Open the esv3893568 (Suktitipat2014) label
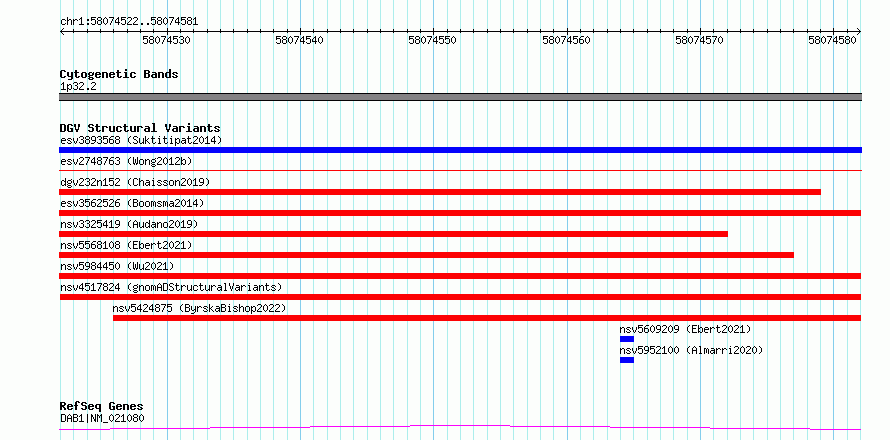 pyautogui.click(x=141, y=140)
